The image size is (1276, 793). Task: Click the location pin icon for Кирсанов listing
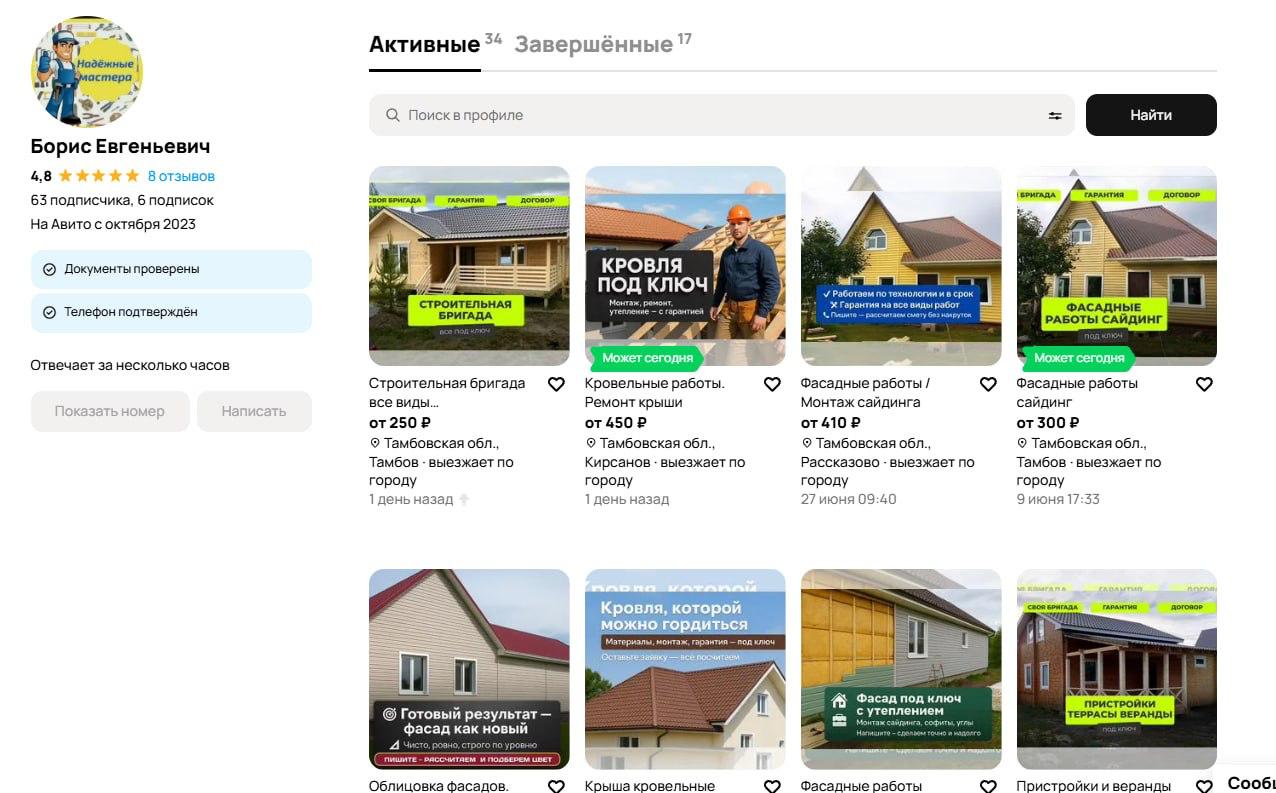[590, 443]
